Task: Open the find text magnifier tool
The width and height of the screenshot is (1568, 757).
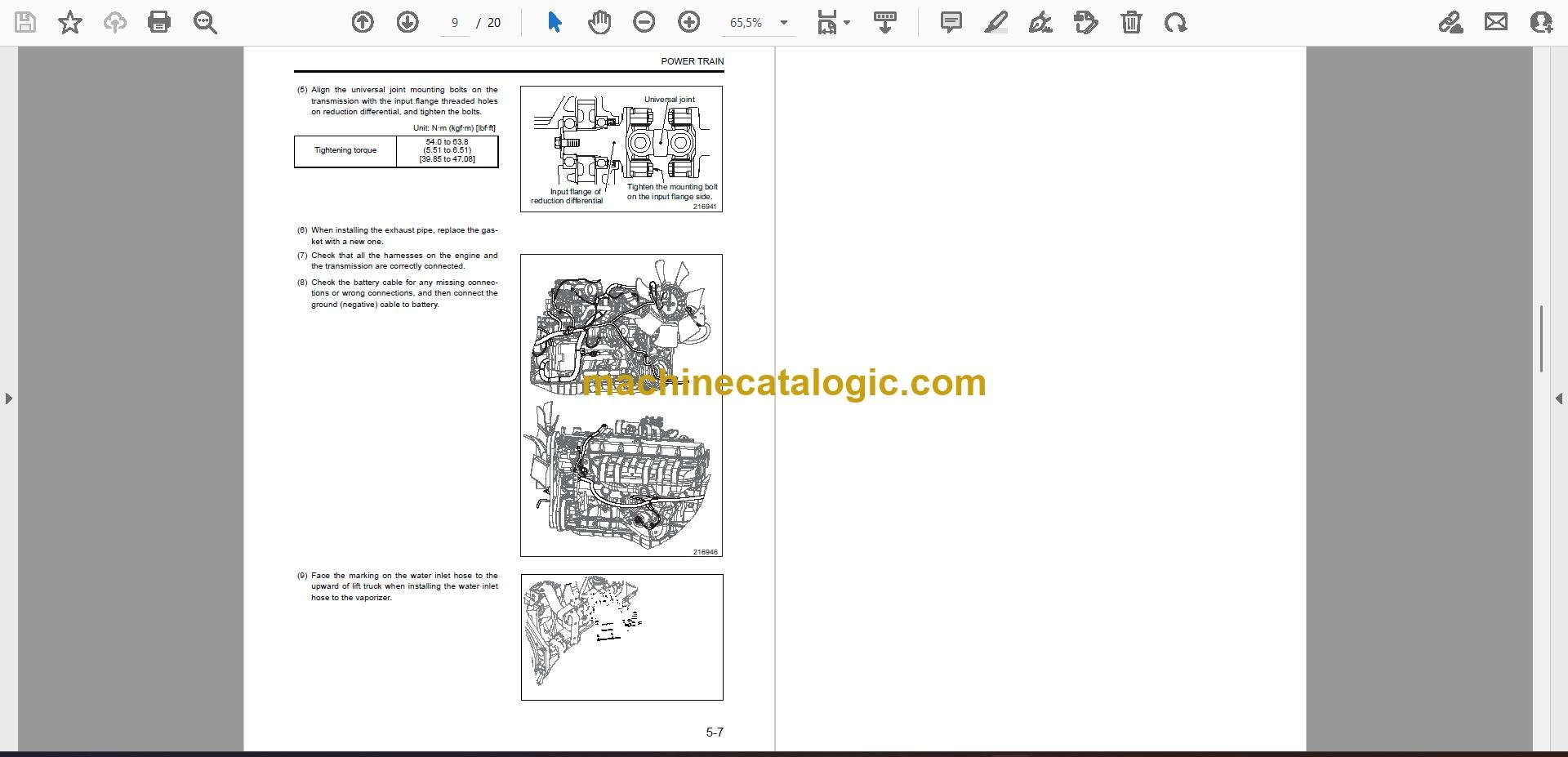Action: (x=205, y=22)
